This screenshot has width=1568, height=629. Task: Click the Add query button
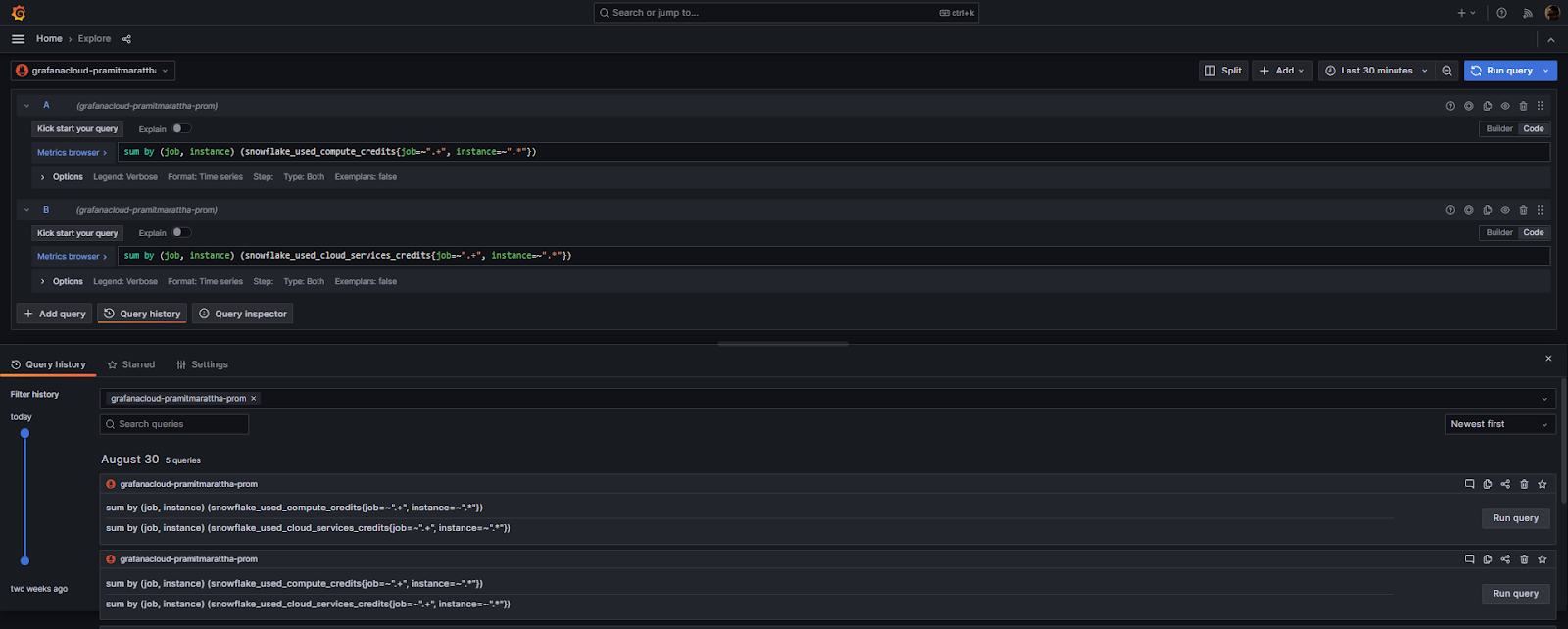pos(55,314)
